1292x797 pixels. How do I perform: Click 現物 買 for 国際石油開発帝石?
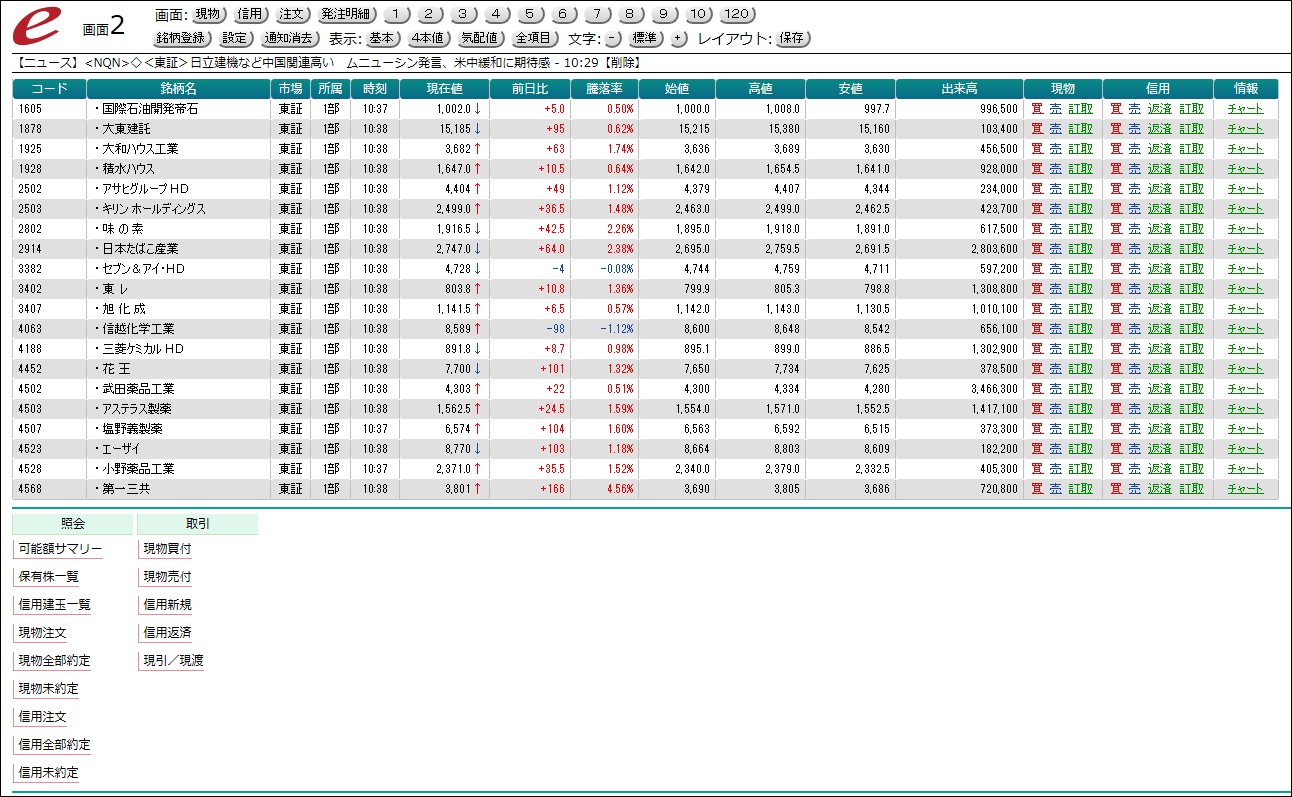coord(1037,109)
